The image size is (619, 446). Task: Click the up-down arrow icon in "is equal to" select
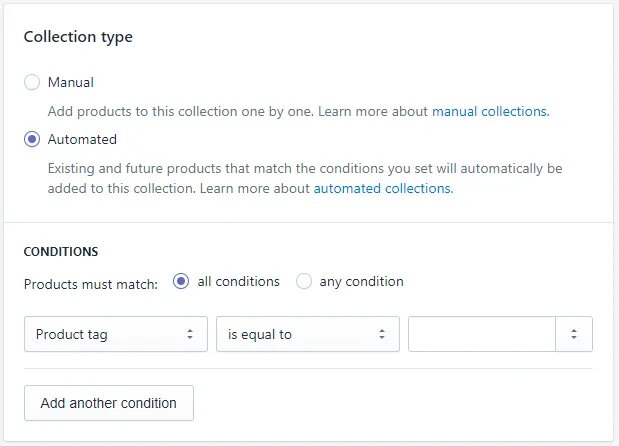click(382, 335)
